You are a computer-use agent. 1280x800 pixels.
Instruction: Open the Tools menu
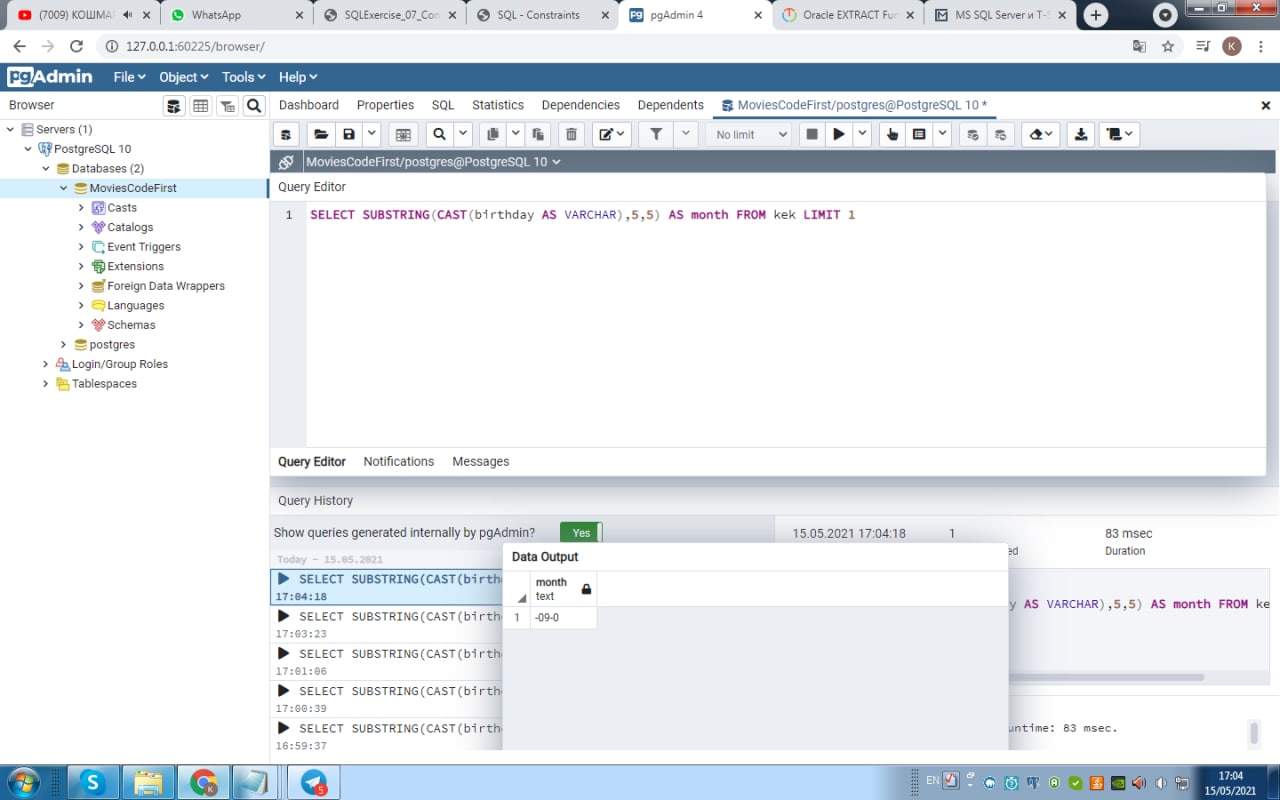point(243,77)
